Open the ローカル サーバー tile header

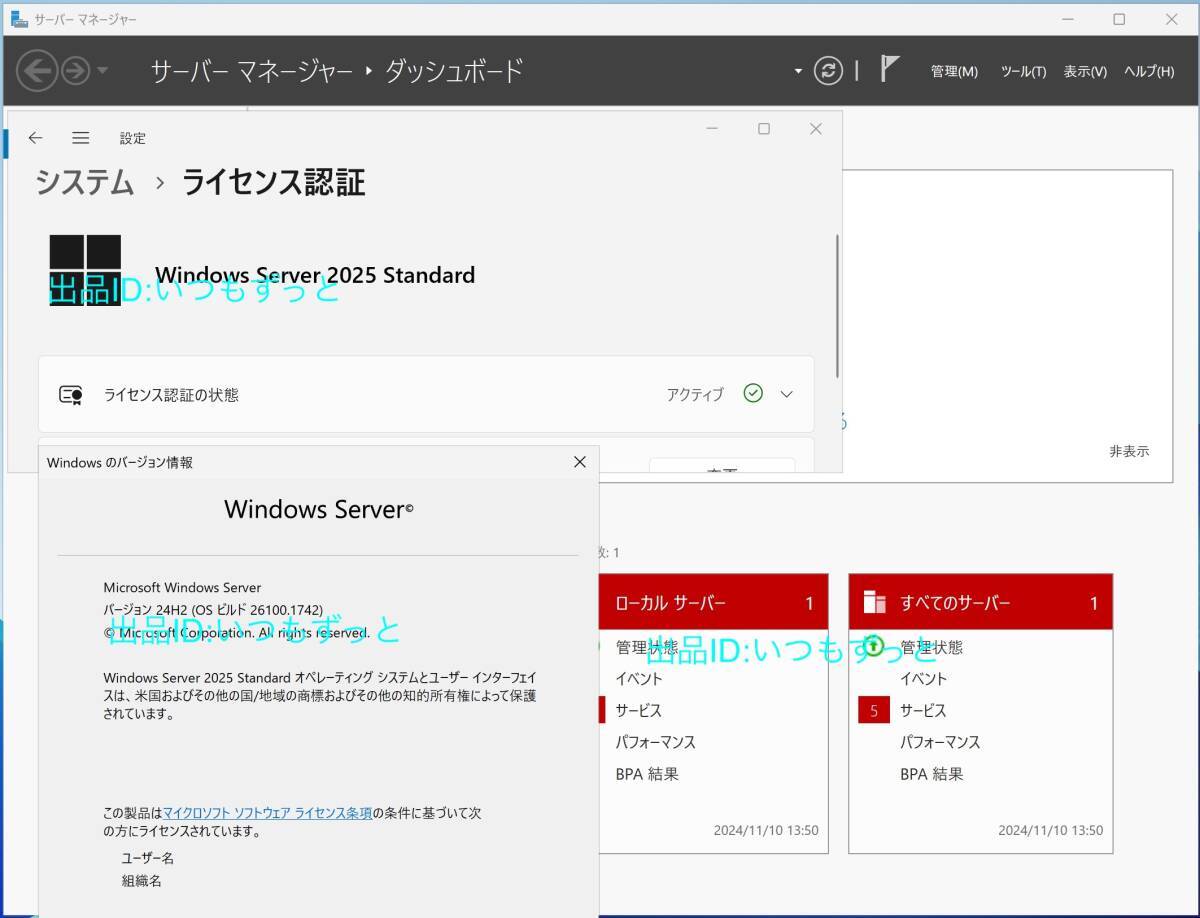[x=714, y=602]
